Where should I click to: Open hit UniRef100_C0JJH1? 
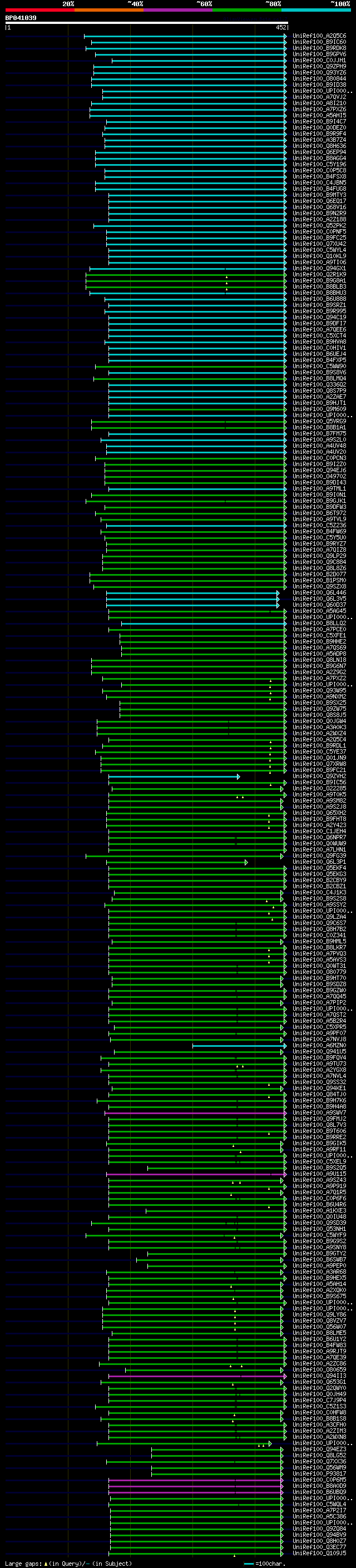click(x=319, y=61)
